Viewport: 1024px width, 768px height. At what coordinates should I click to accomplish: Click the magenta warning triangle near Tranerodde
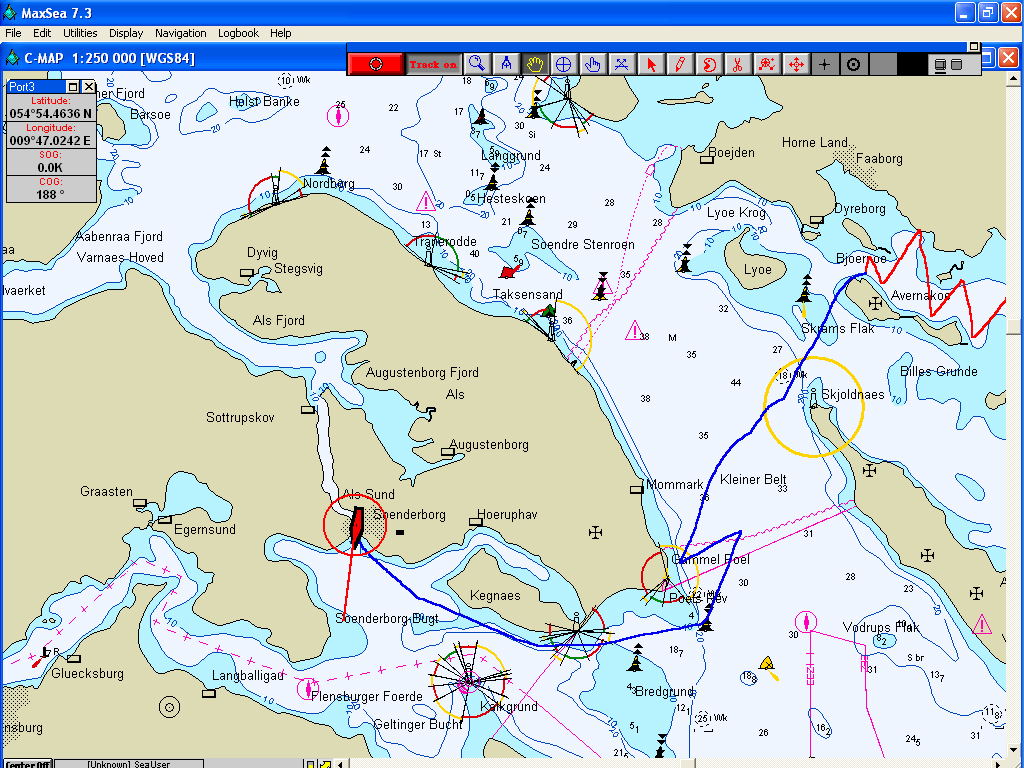(x=426, y=201)
